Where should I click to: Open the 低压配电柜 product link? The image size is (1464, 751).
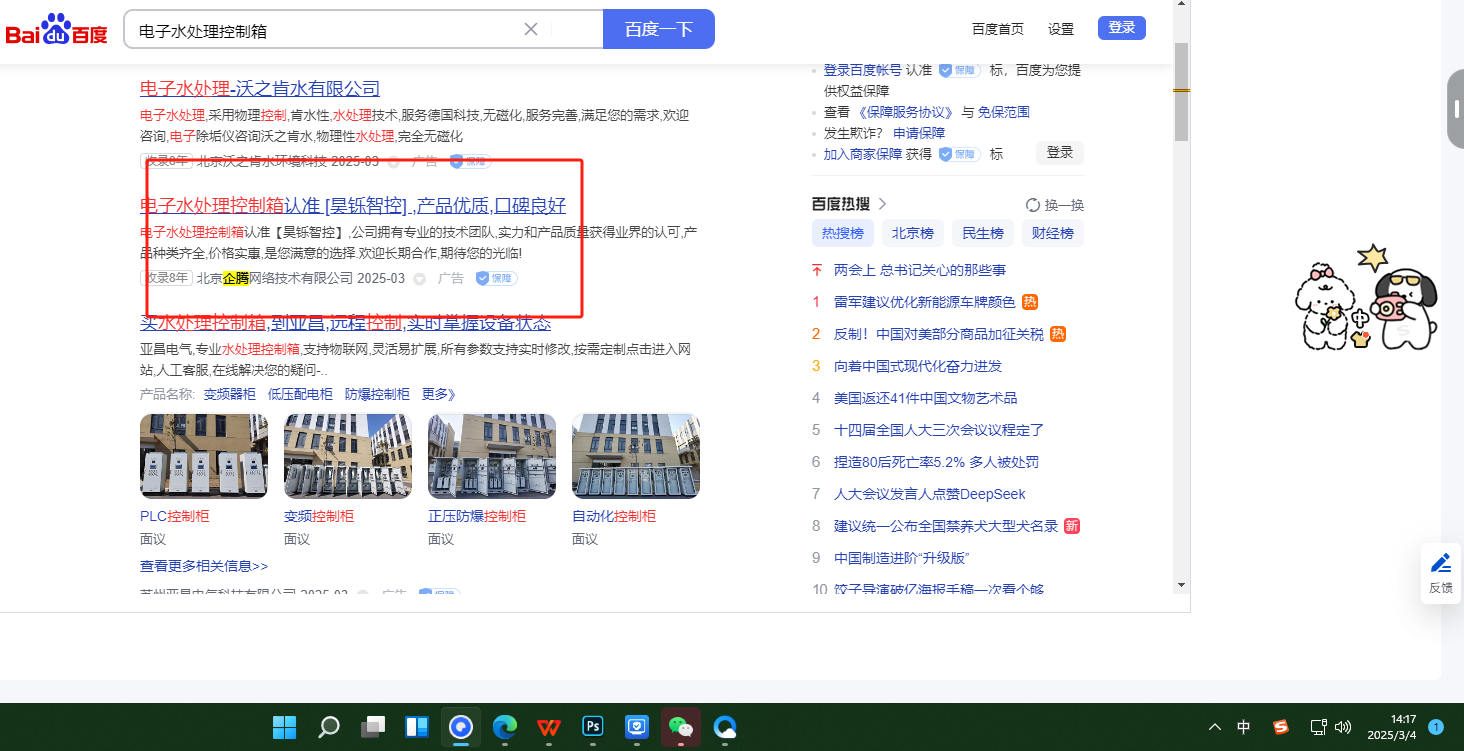tap(300, 394)
